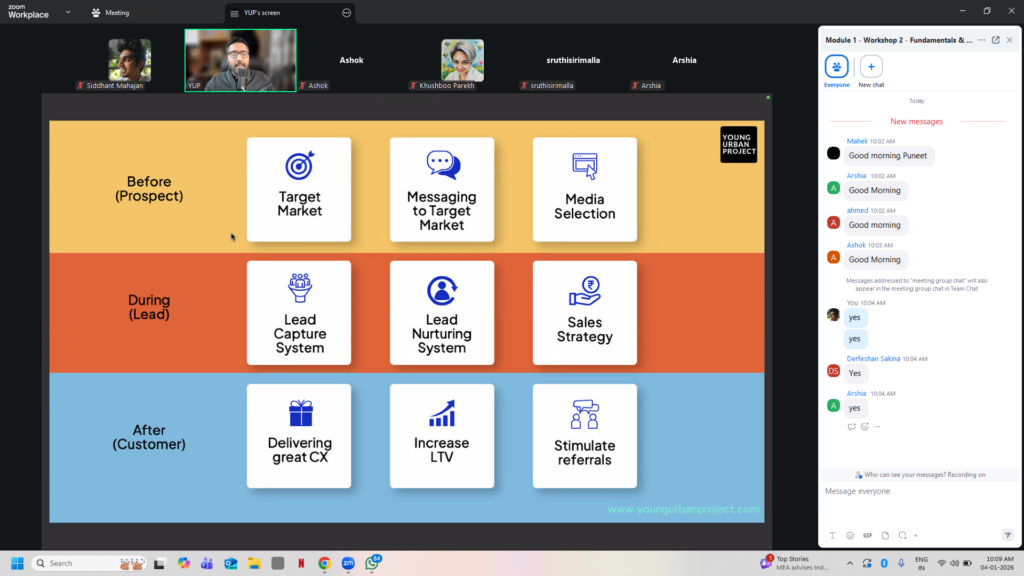1024x576 pixels.
Task: Select YUP's active speaker video thumbnail
Action: 240,60
